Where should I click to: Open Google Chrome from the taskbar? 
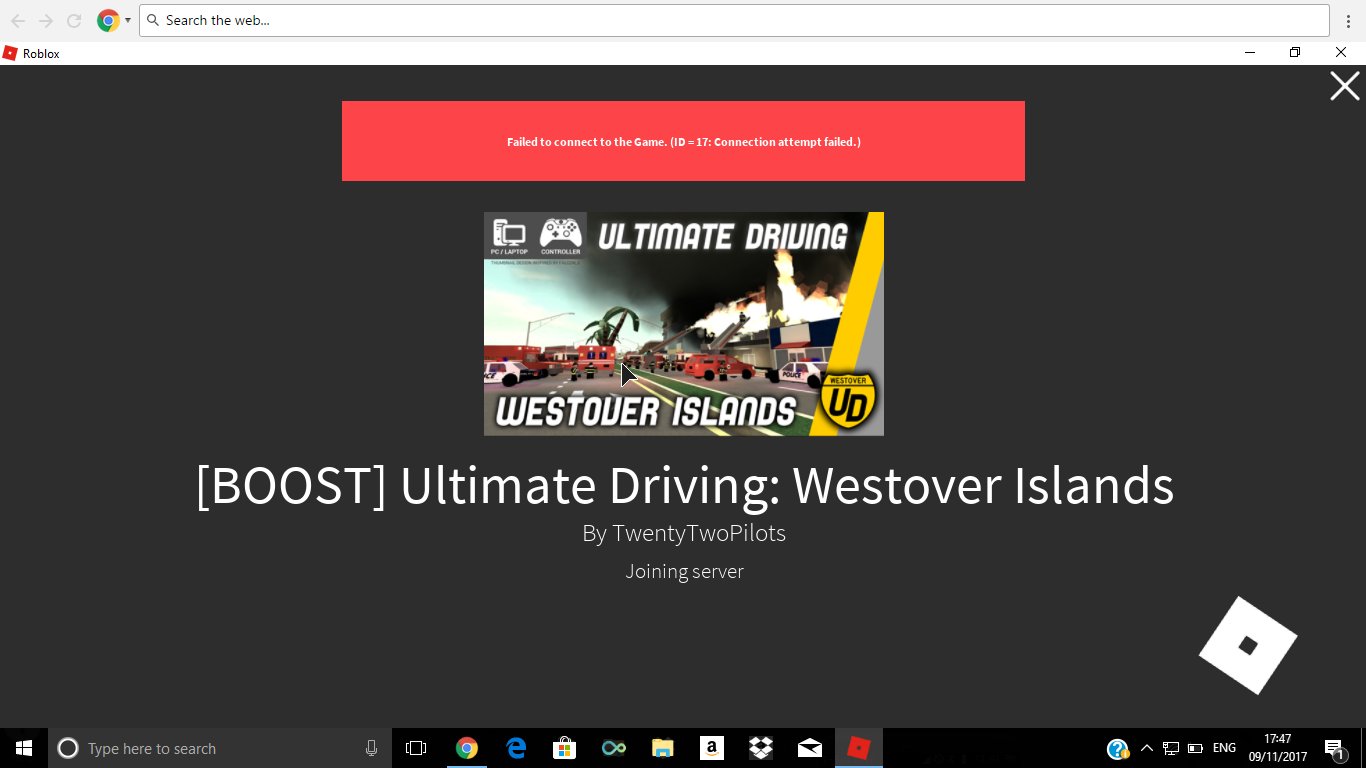pyautogui.click(x=466, y=748)
